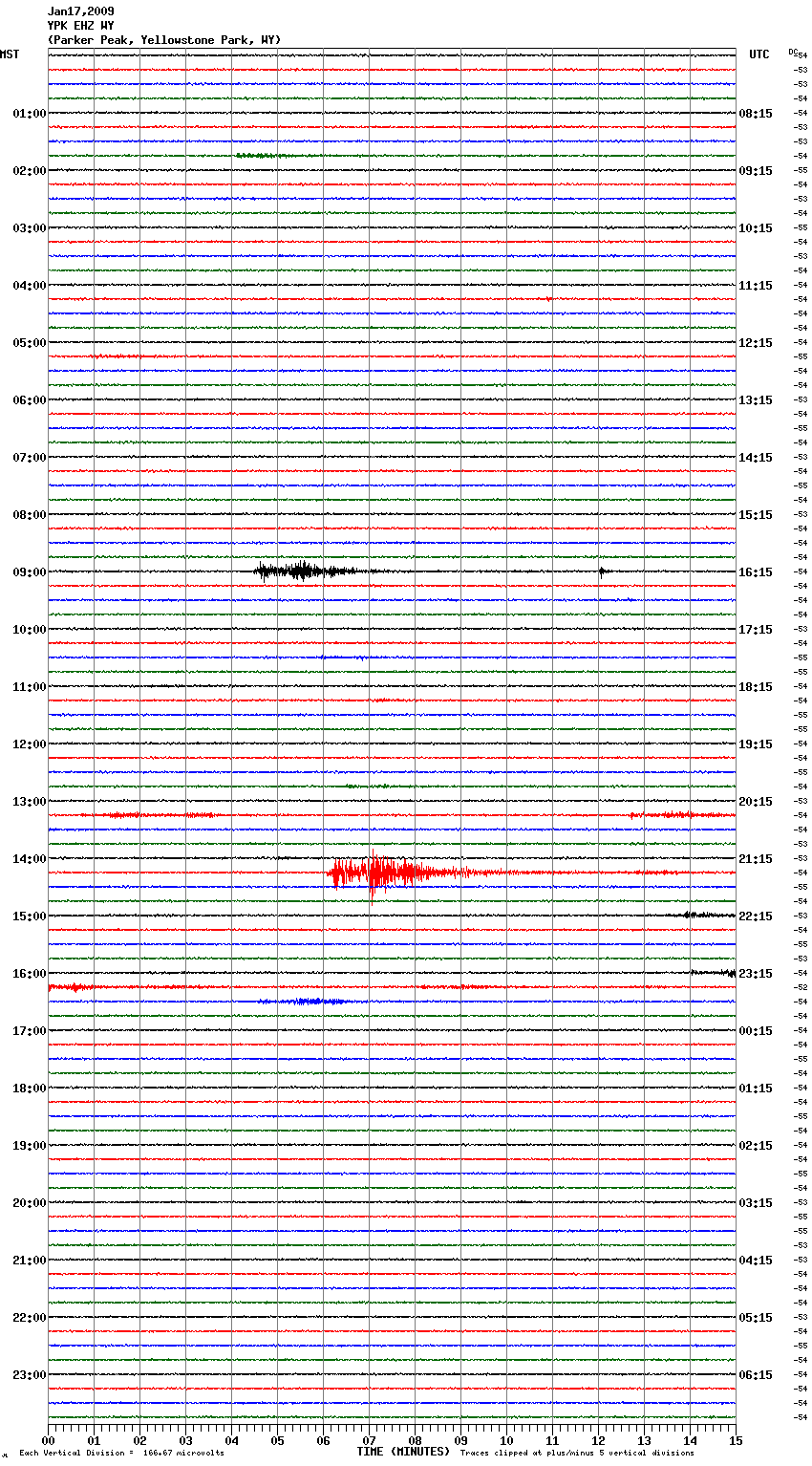This screenshot has height=1466, width=812.
Task: Click the 23:15 UTC time label
Action: point(756,974)
